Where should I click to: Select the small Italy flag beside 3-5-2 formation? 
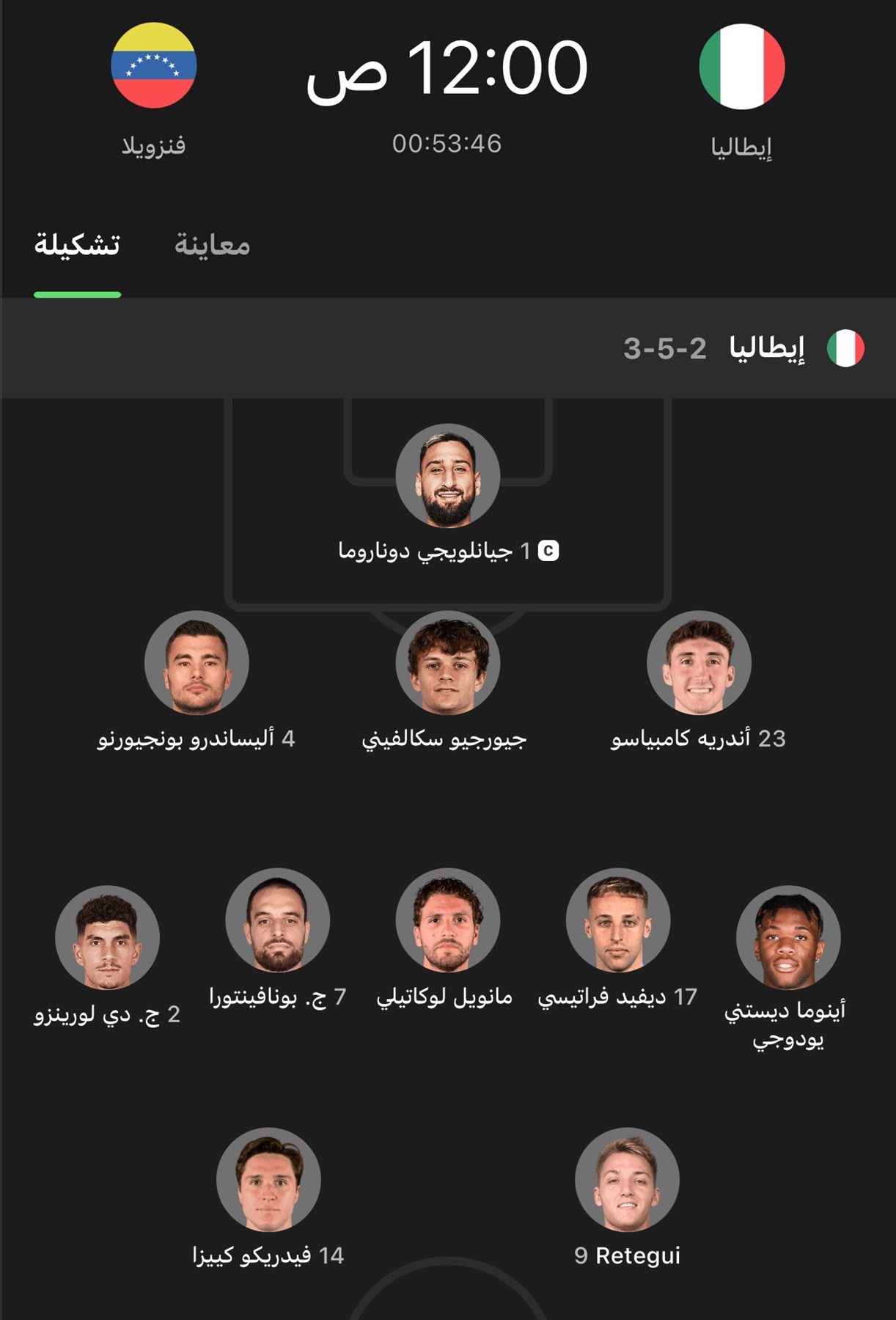pos(845,348)
